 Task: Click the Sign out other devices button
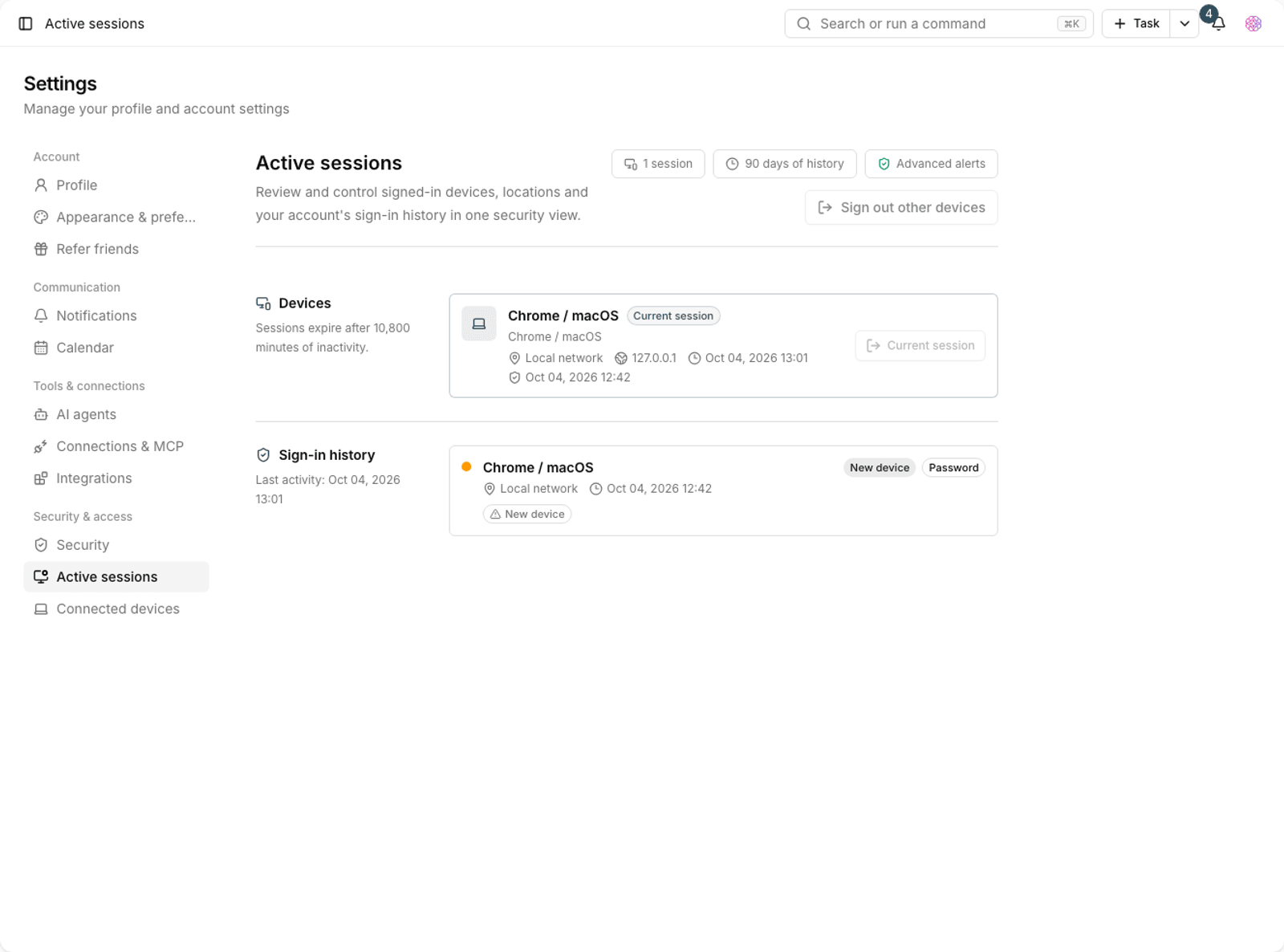[901, 208]
